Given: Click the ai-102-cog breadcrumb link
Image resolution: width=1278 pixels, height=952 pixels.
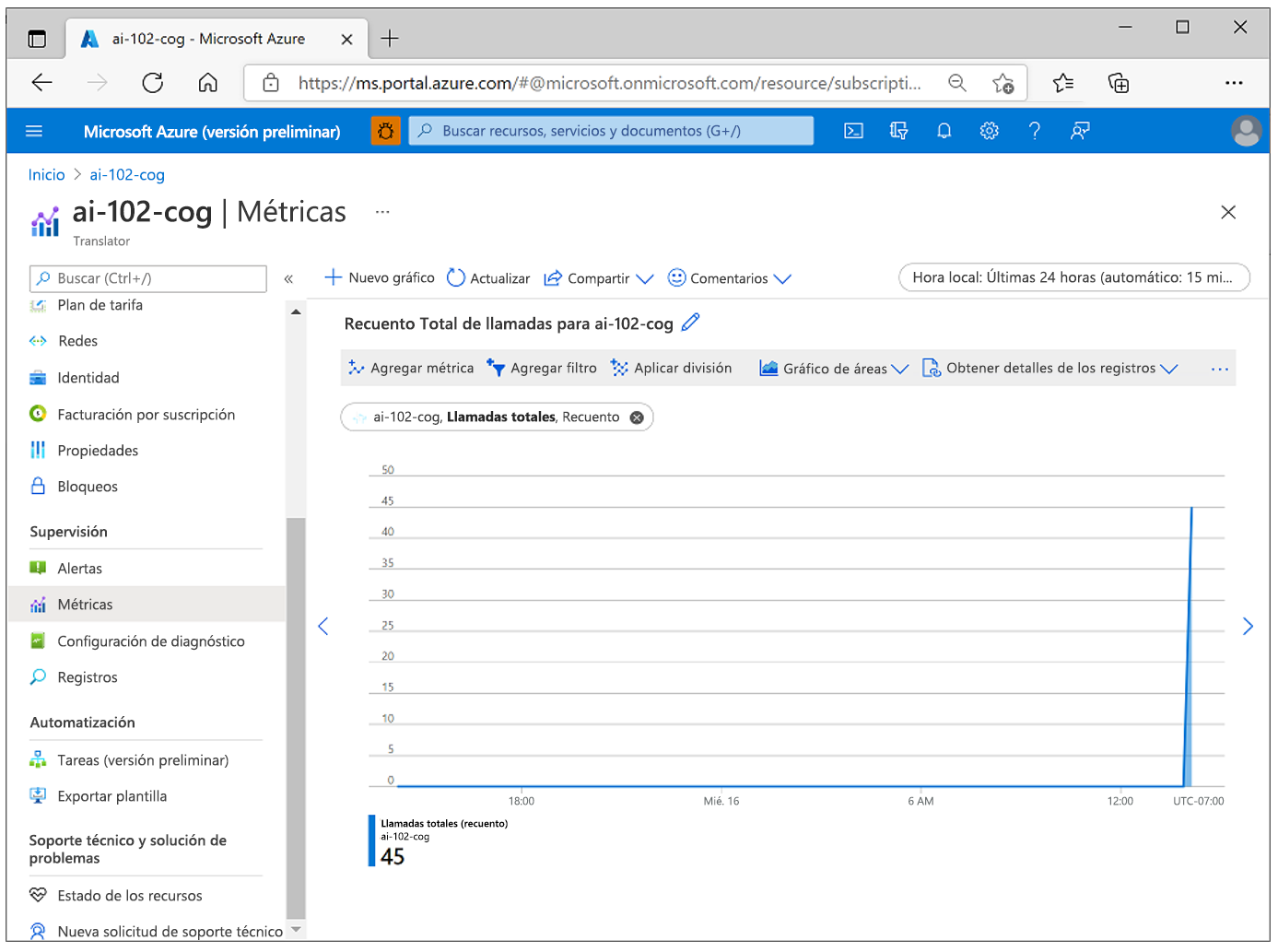Looking at the screenshot, I should 127,175.
